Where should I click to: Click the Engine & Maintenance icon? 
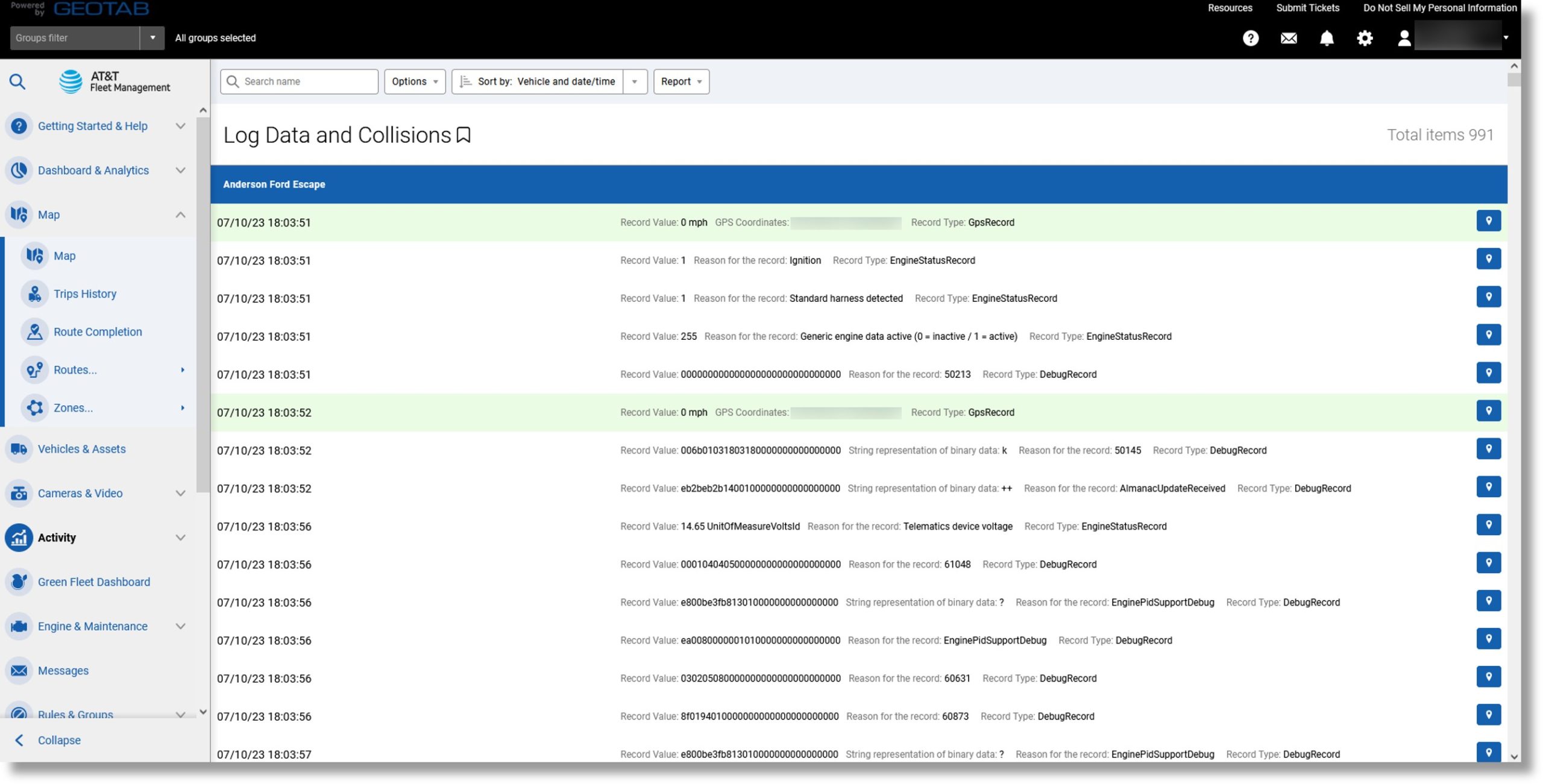[18, 627]
